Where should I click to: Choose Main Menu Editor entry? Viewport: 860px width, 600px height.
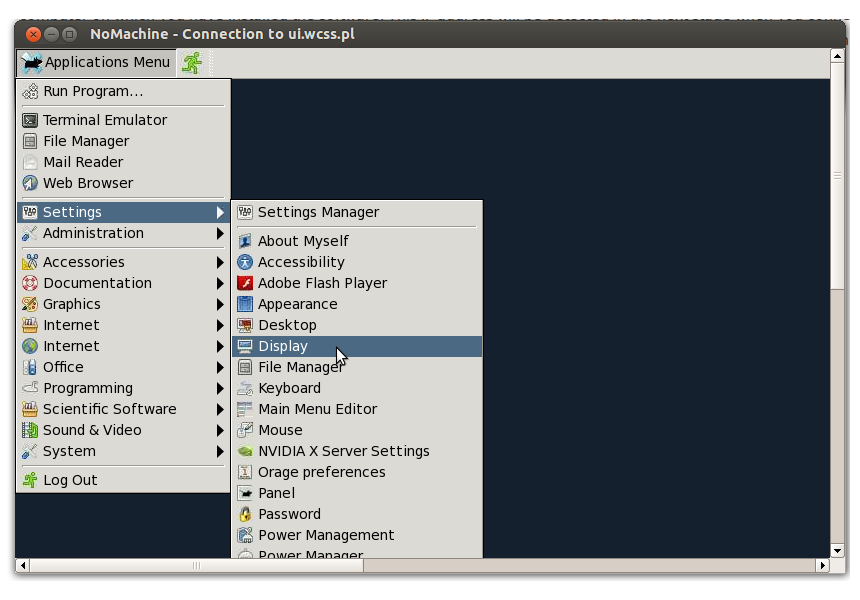(x=317, y=409)
